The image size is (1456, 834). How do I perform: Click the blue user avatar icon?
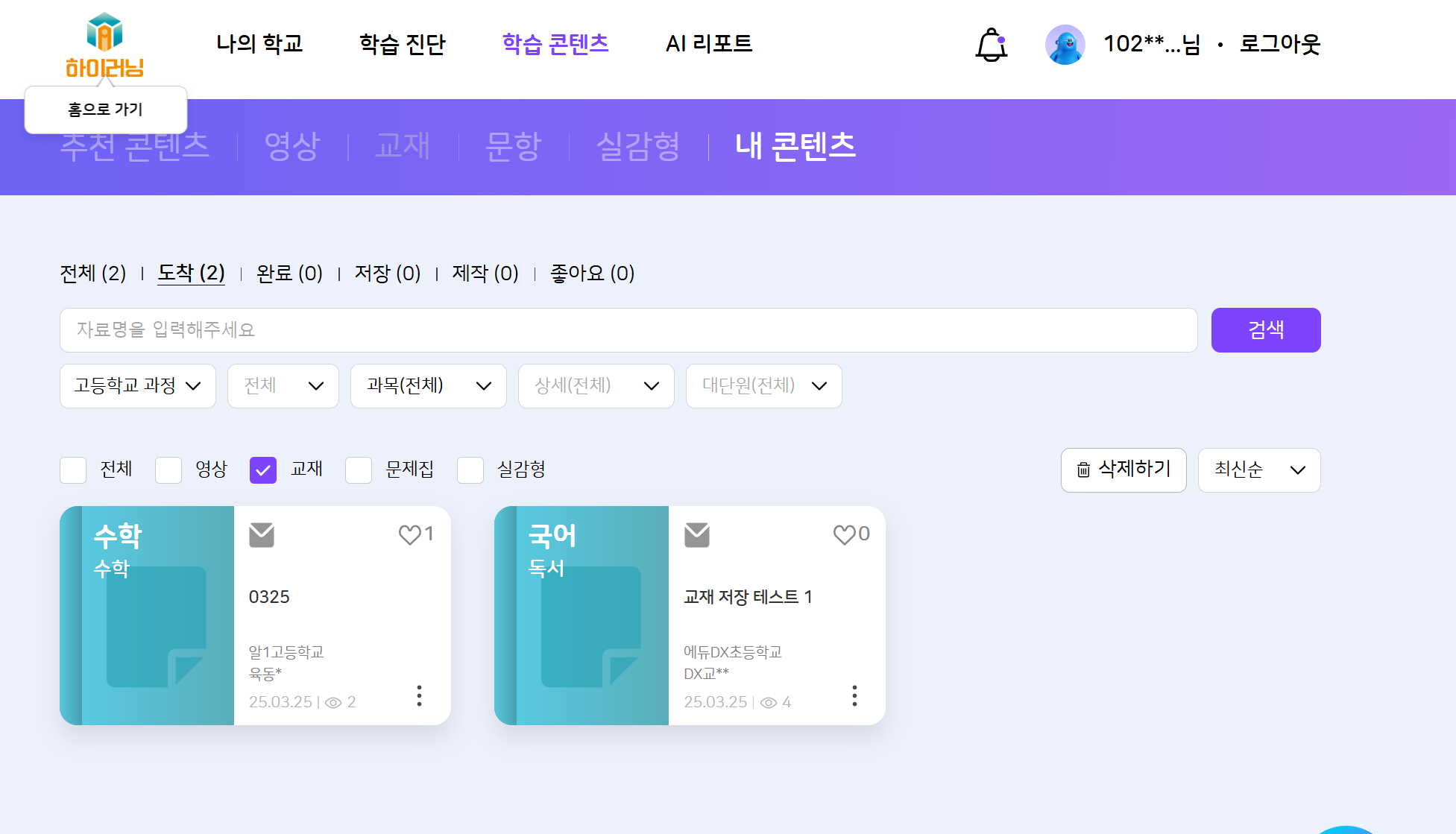1065,45
